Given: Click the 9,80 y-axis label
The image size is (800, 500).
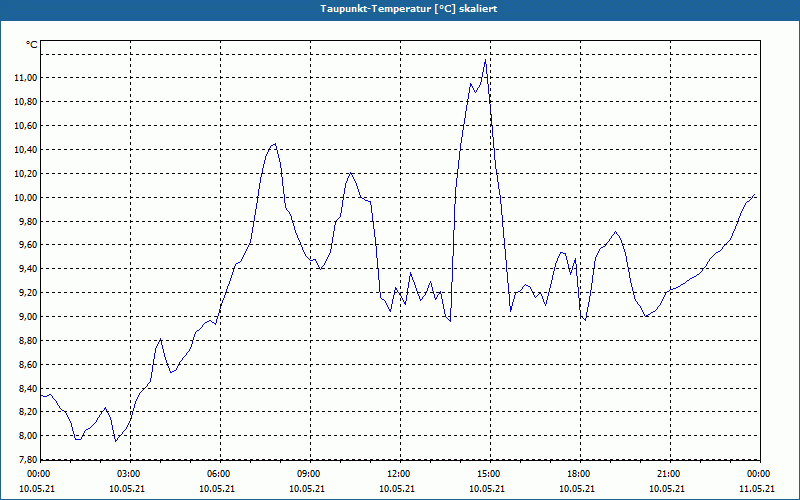Looking at the screenshot, I should point(28,222).
